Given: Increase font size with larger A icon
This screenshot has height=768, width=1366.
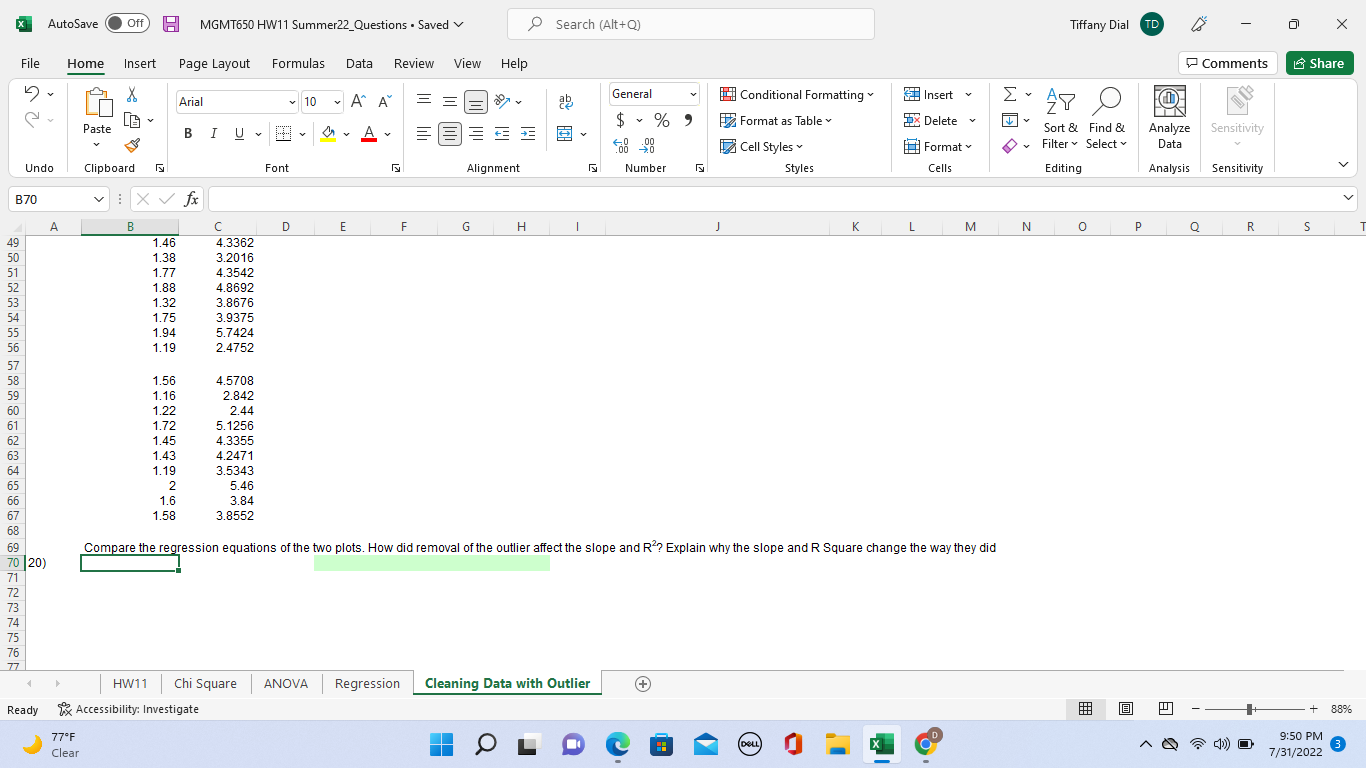Looking at the screenshot, I should click(x=358, y=102).
